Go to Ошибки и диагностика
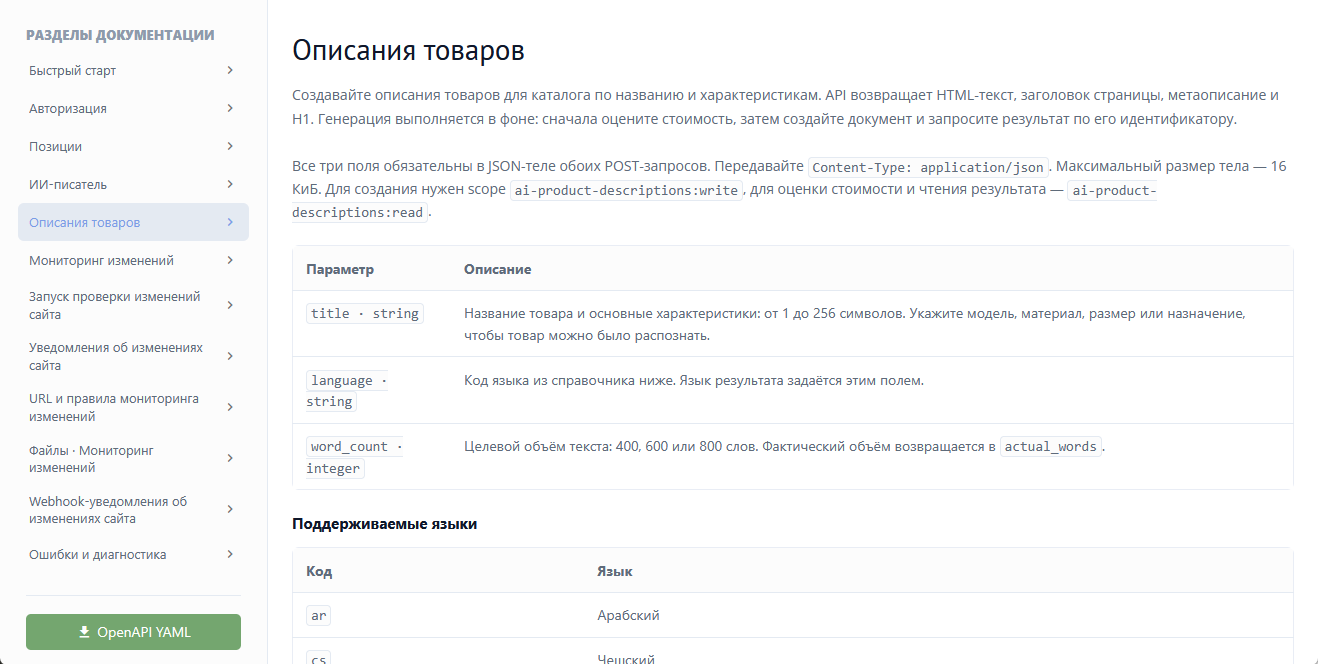This screenshot has width=1318, height=664. [133, 554]
